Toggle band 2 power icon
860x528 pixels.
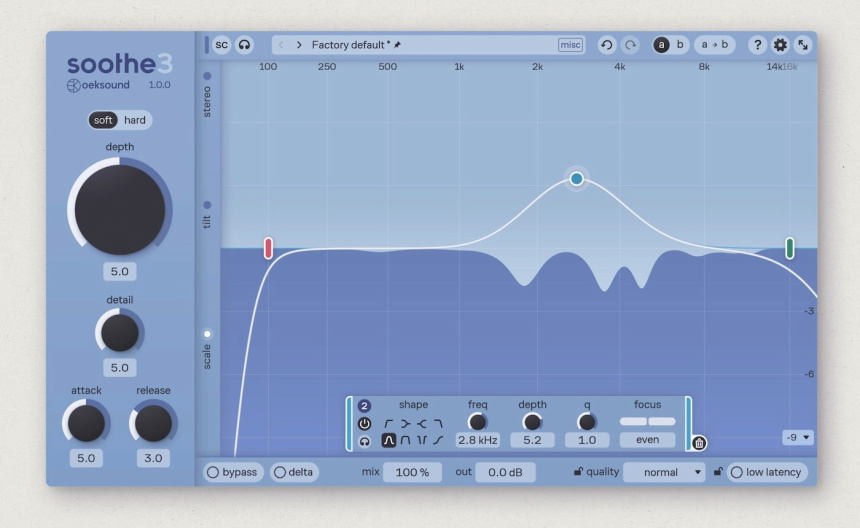click(364, 423)
